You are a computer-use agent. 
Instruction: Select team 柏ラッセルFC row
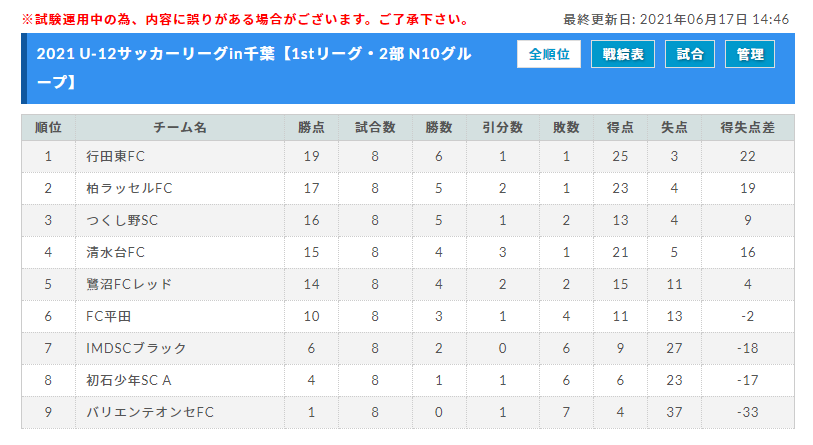pos(408,188)
